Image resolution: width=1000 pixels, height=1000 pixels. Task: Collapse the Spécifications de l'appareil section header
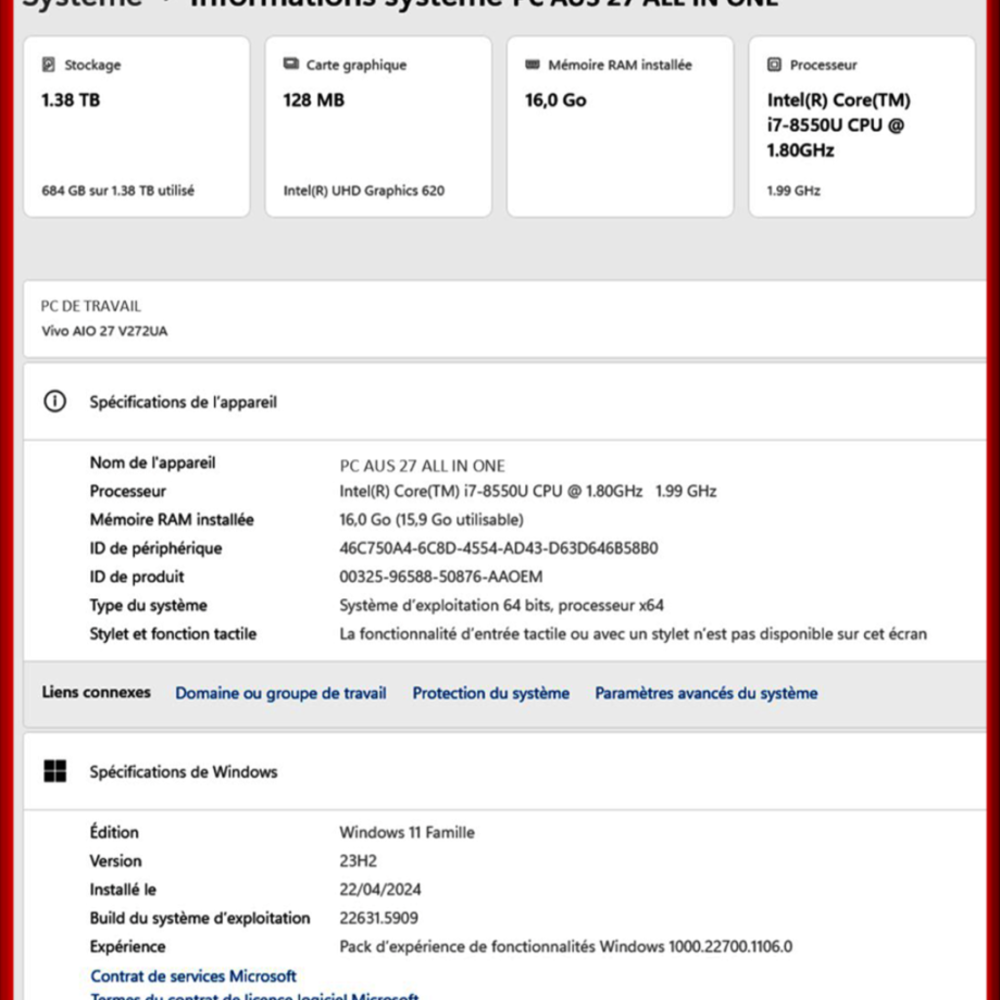point(500,402)
